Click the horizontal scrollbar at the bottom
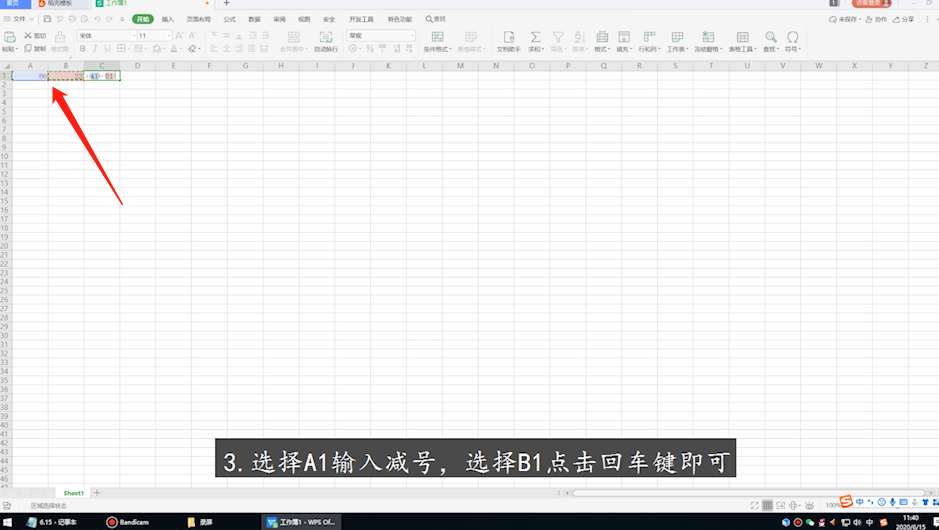This screenshot has width=939, height=530. coord(749,493)
